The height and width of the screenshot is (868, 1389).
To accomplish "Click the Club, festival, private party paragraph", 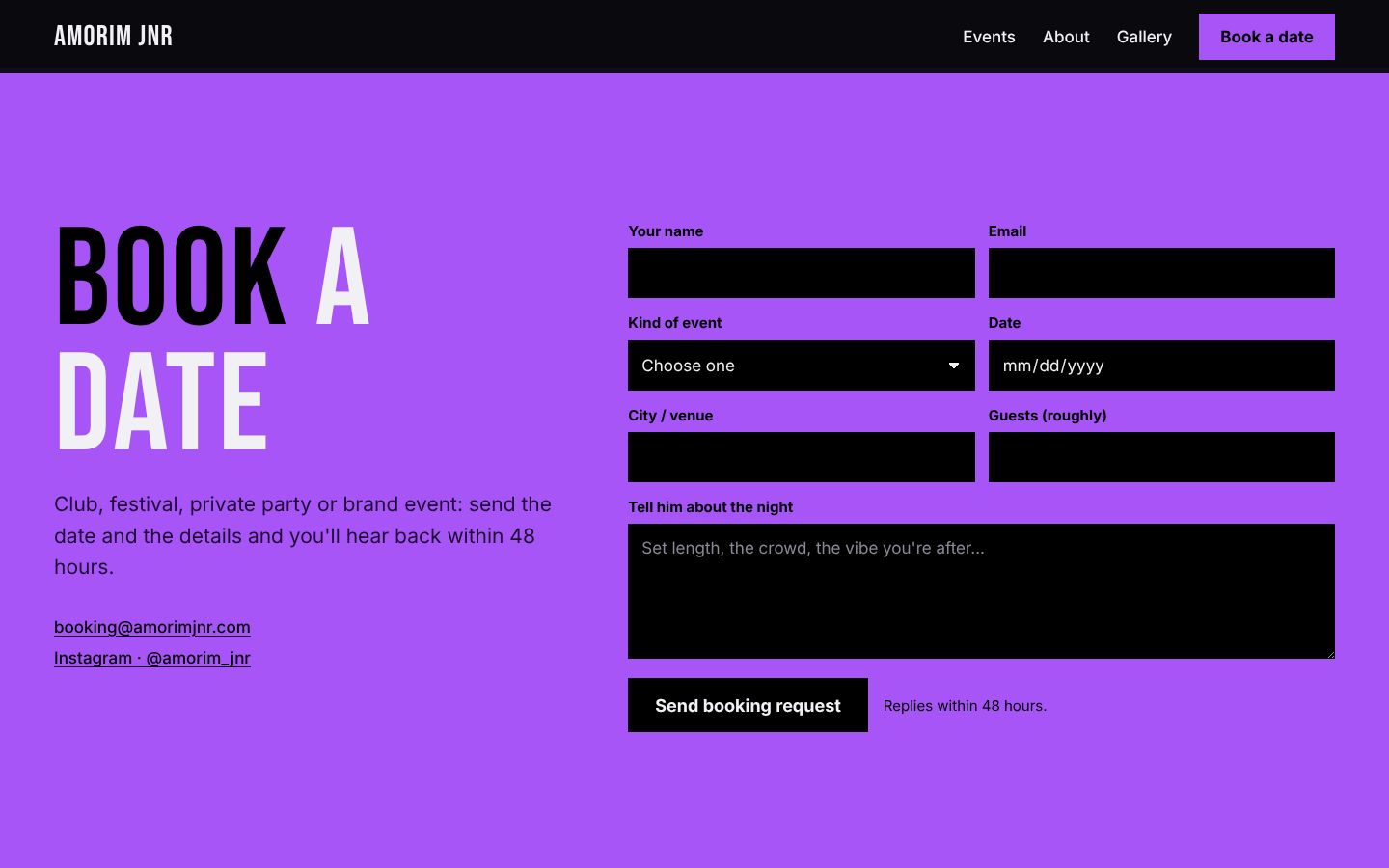I will coord(303,535).
